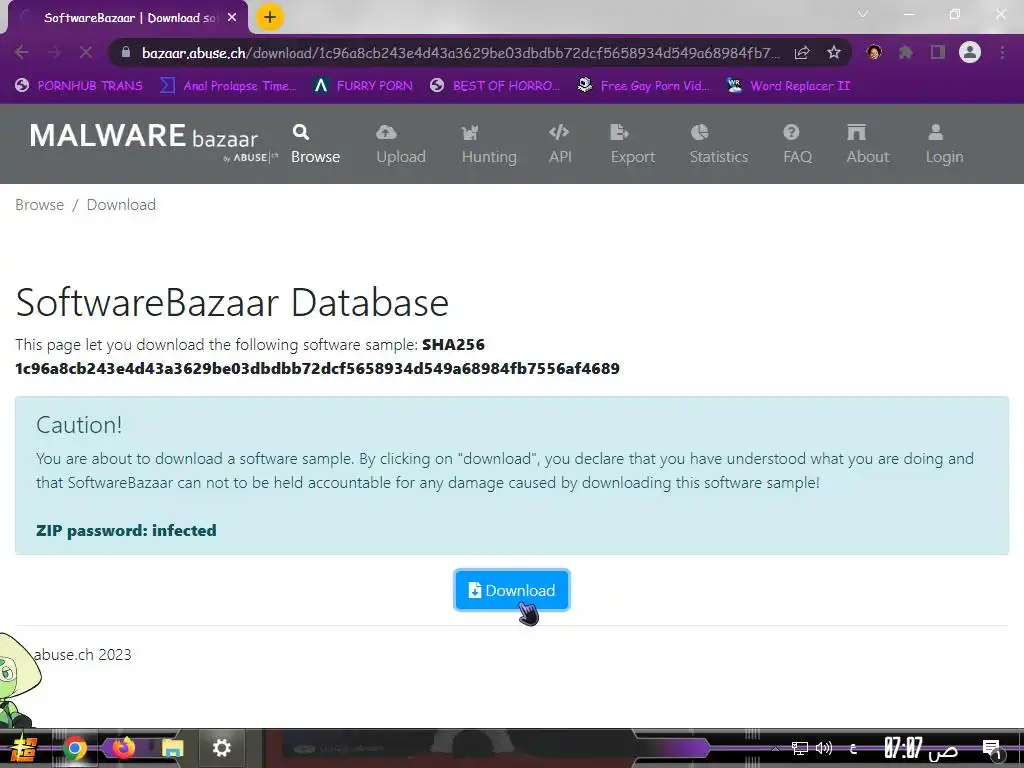Click the input language indicator in tray
Screen dimensions: 1024x768
coord(853,748)
